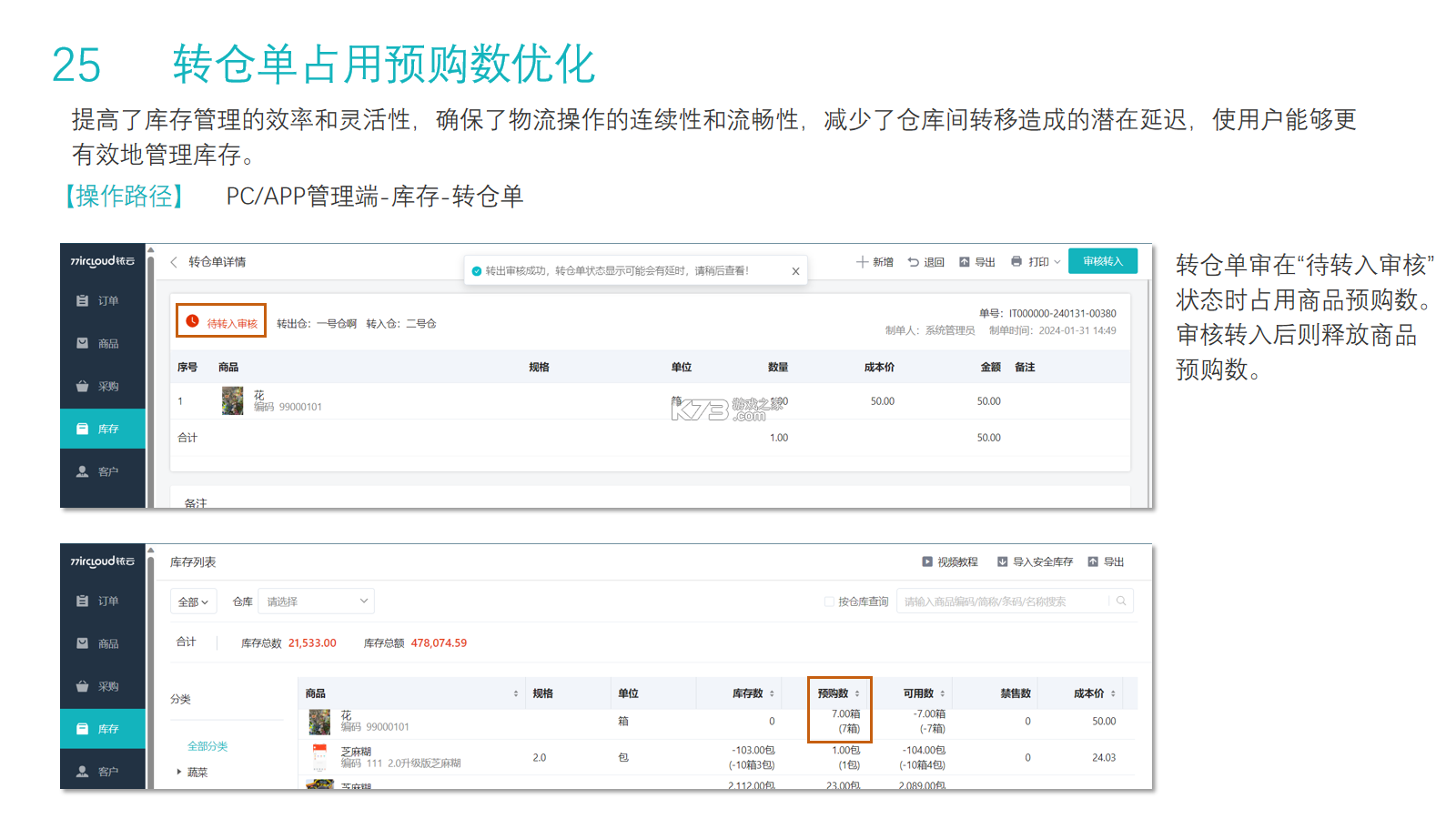Close the 转出审核成功 notification
The width and height of the screenshot is (1456, 819).
(795, 271)
